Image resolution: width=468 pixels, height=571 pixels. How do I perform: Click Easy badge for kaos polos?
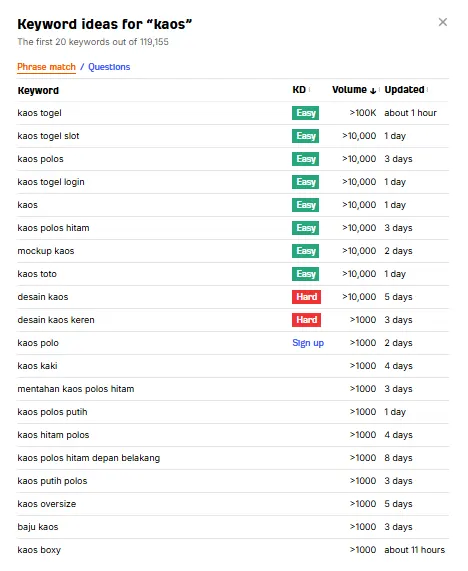tap(305, 159)
